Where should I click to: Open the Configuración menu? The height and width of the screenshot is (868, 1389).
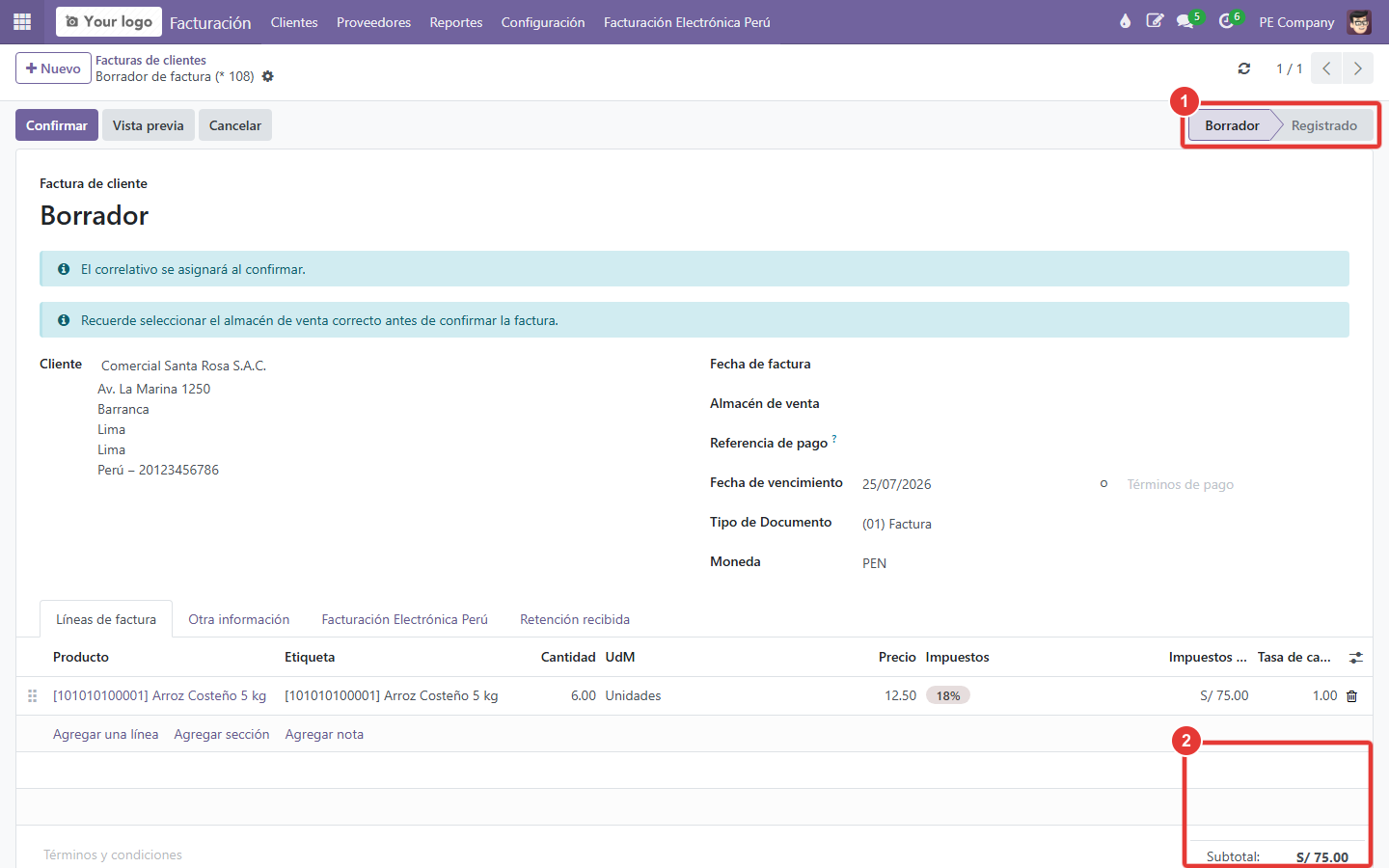pos(543,22)
